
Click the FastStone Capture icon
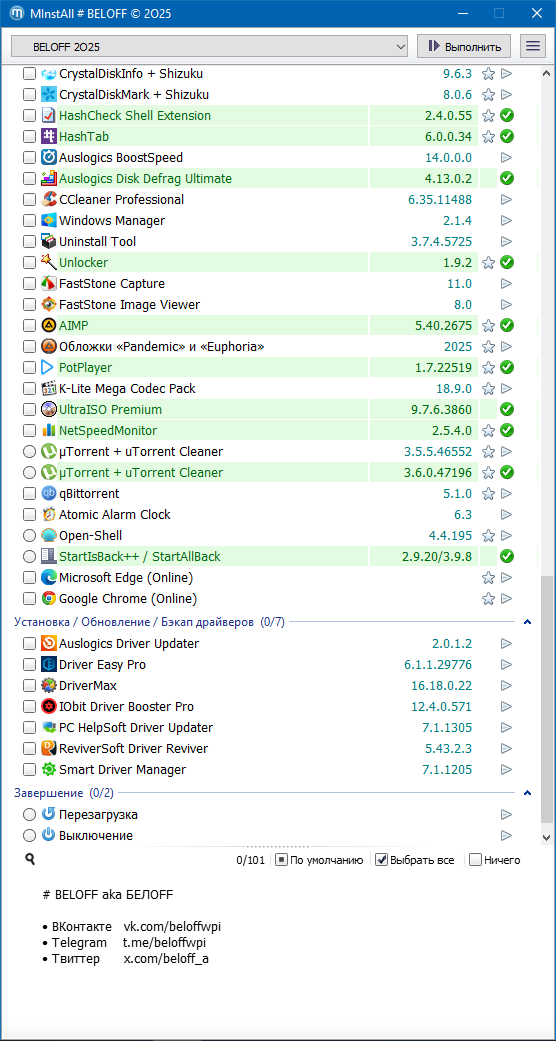point(48,283)
